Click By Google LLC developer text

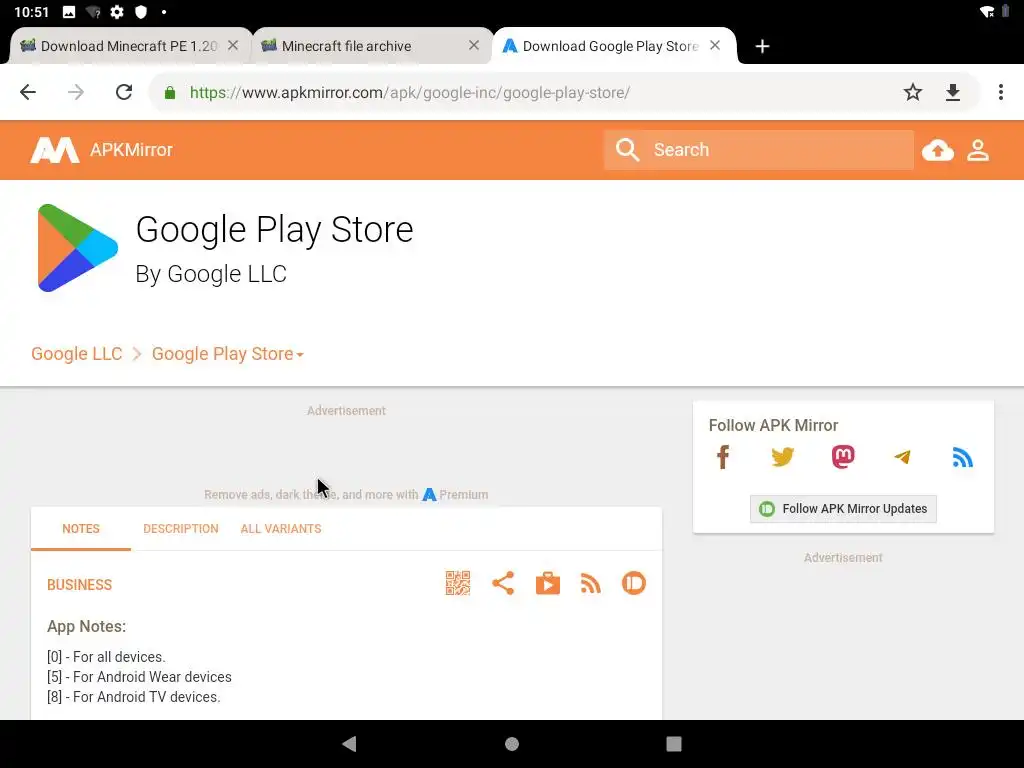[x=211, y=274]
